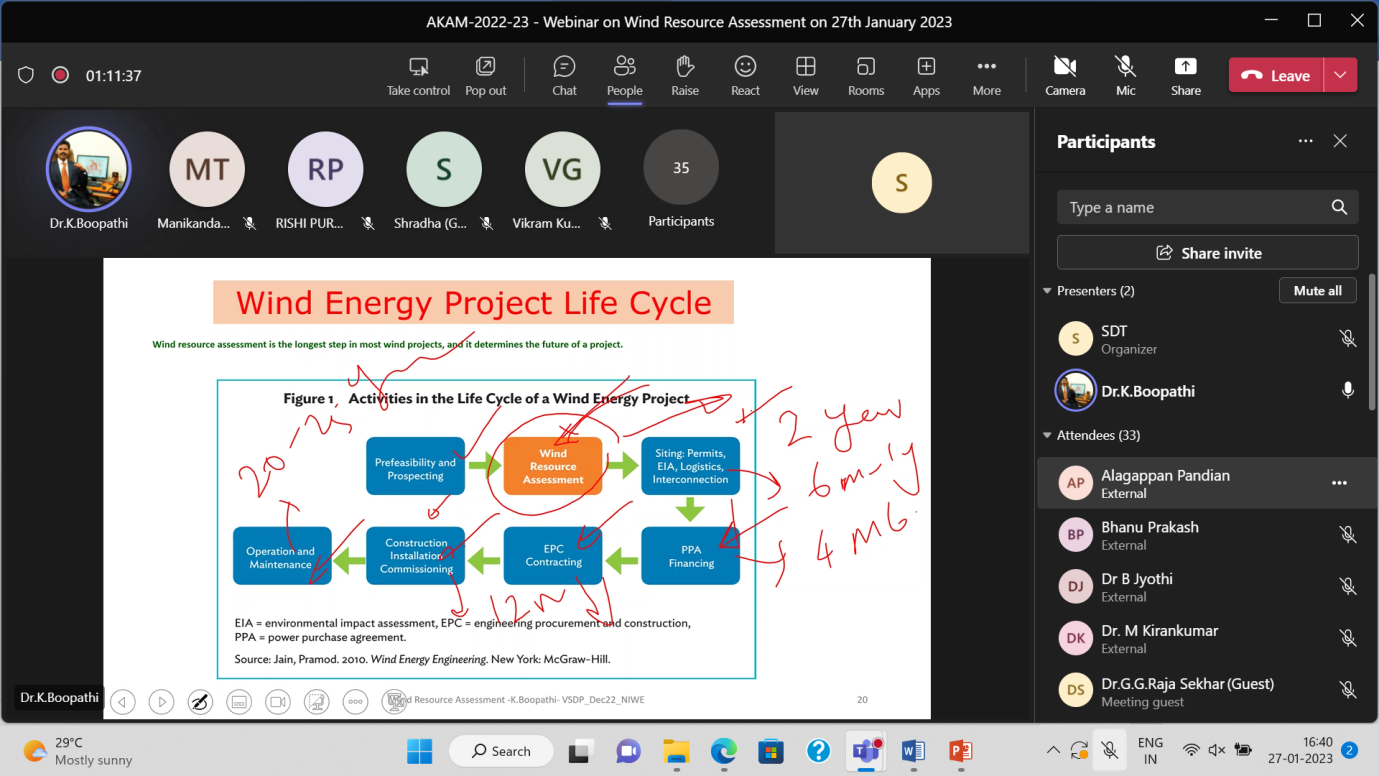Click Take control of presentation
The height and width of the screenshot is (776, 1379).
(418, 76)
